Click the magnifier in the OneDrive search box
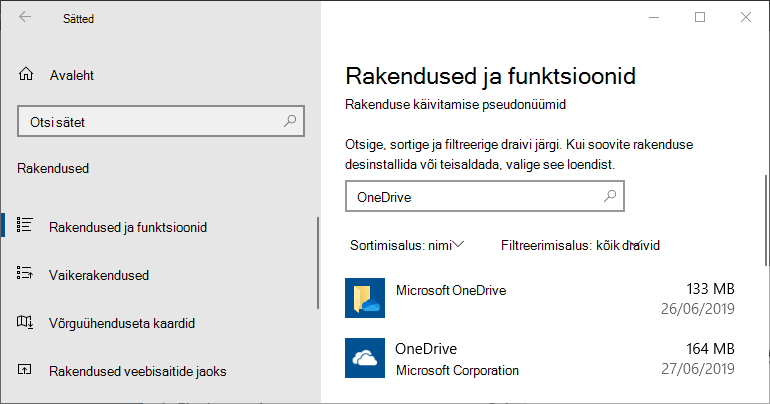The image size is (770, 404). click(609, 196)
